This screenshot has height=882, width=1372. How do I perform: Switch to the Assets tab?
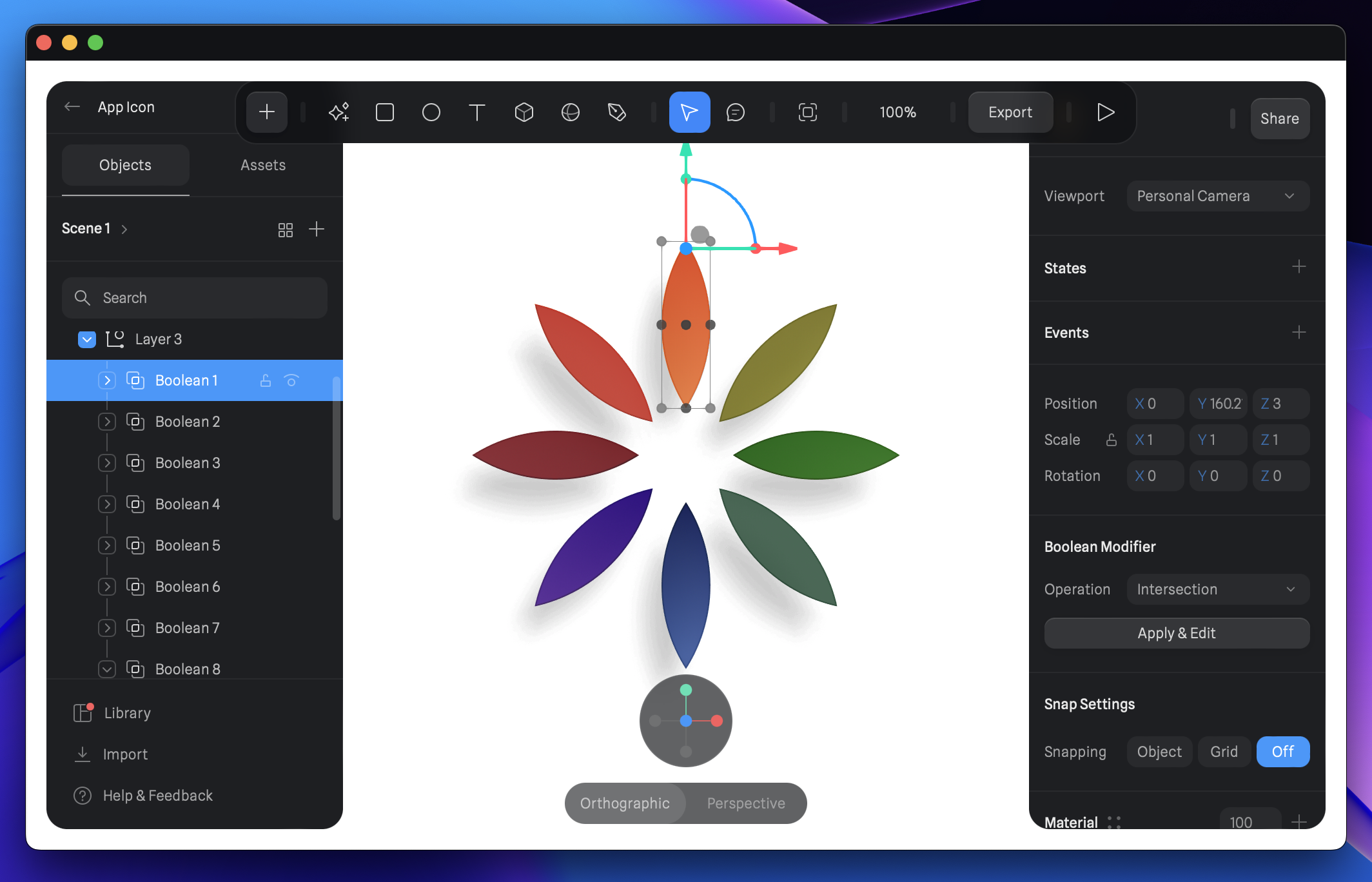coord(263,165)
